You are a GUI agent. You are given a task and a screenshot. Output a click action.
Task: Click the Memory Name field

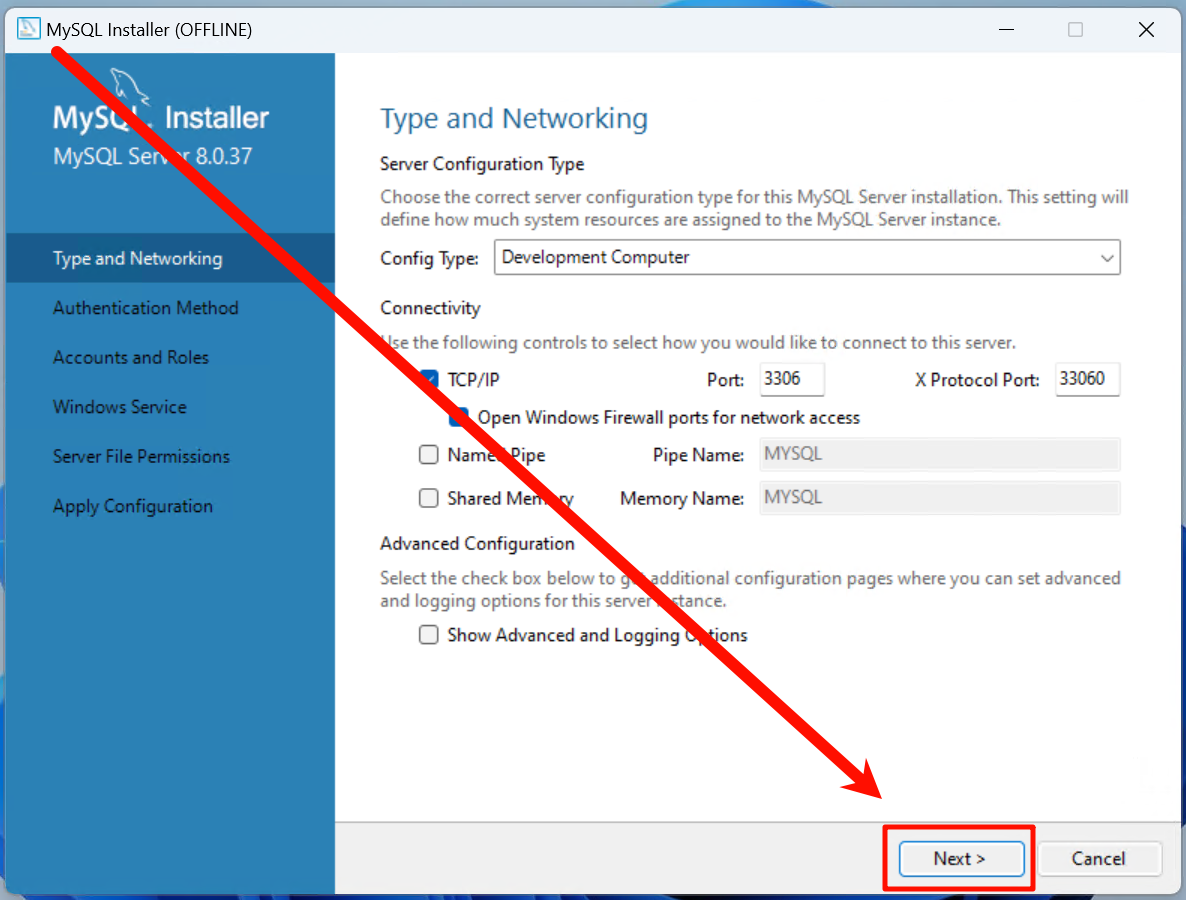[939, 498]
